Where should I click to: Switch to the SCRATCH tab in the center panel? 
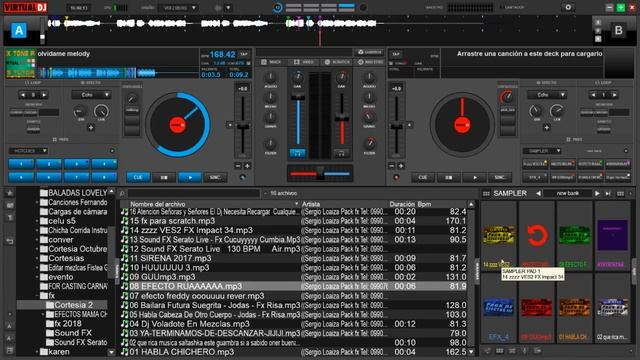click(337, 62)
